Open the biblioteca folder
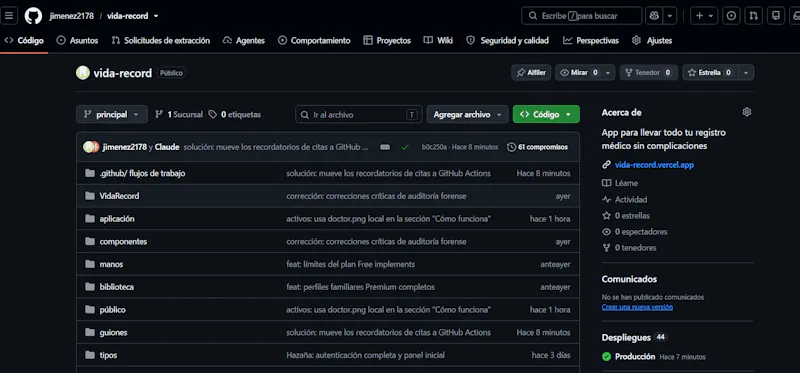 (117, 287)
